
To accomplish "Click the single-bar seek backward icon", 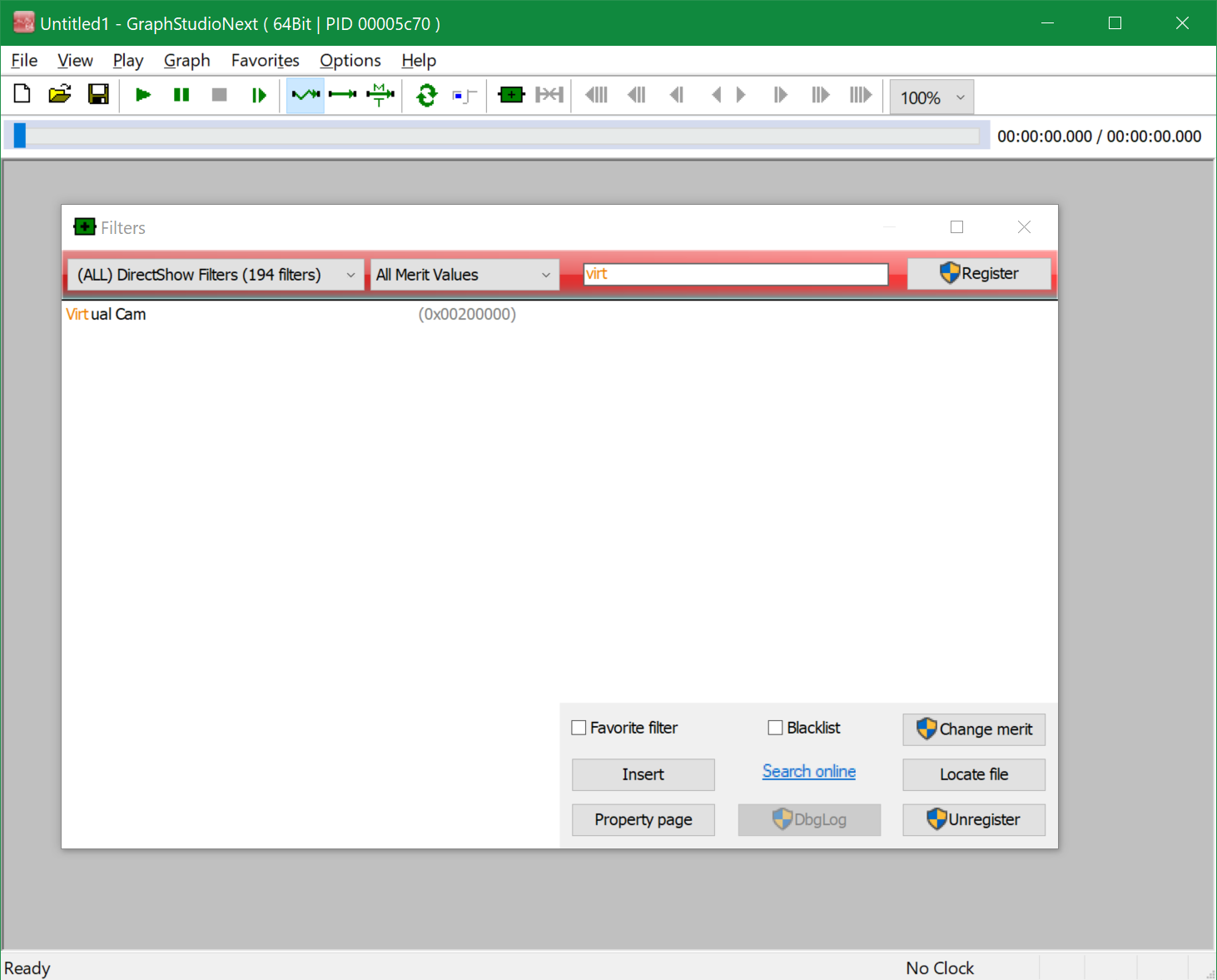I will coord(677,95).
